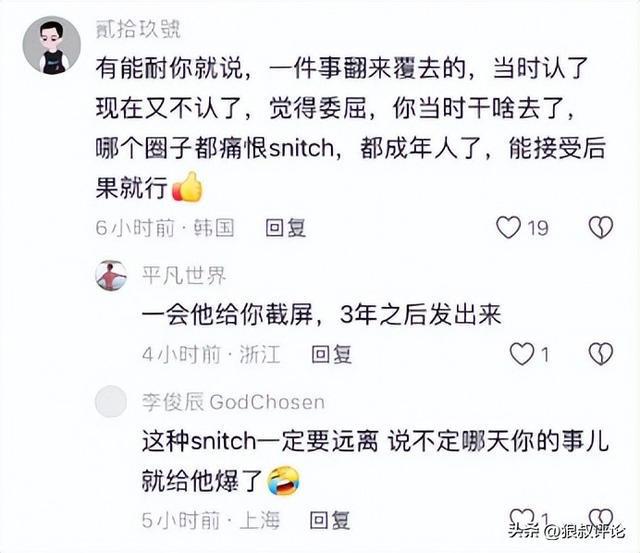Reply to 贰拾玖號 via 回复 button

tap(285, 228)
